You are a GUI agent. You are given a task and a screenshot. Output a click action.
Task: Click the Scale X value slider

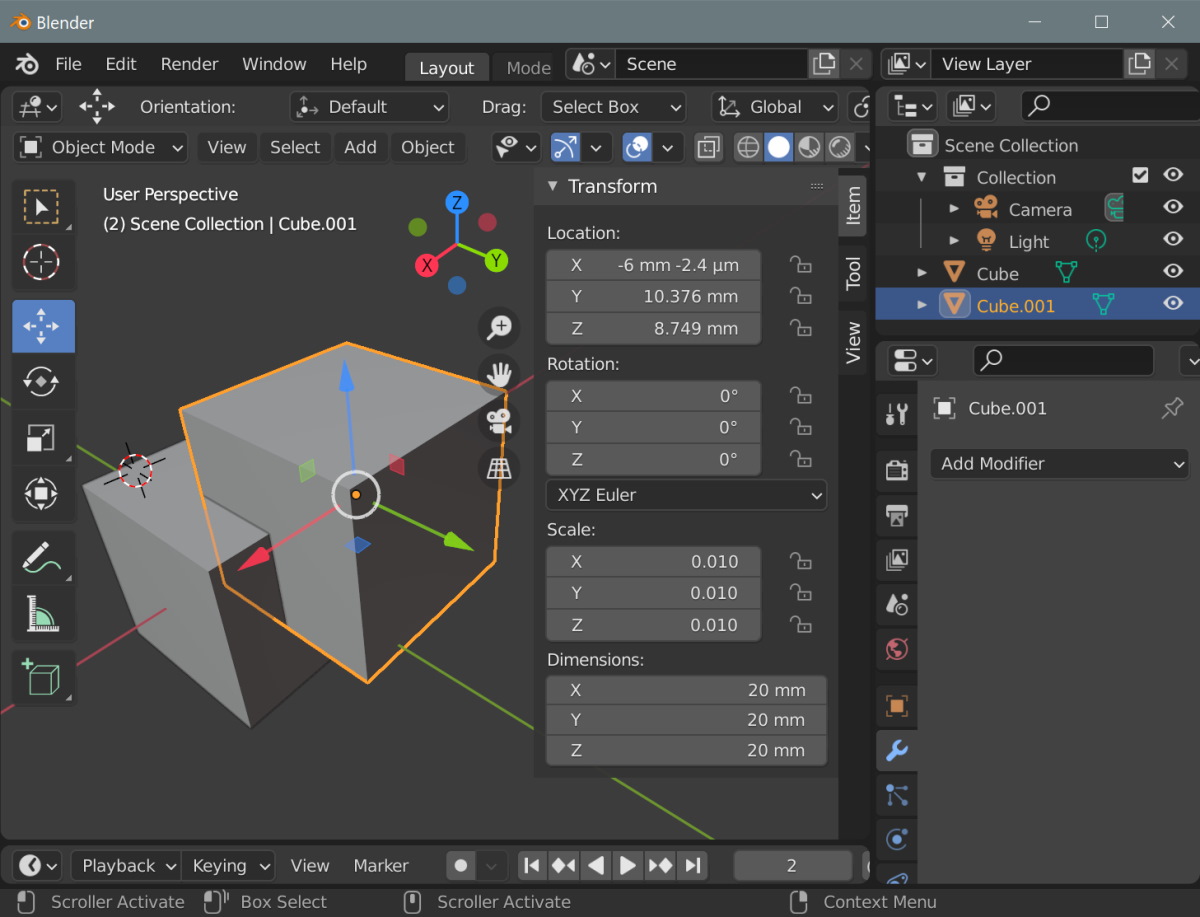point(653,561)
